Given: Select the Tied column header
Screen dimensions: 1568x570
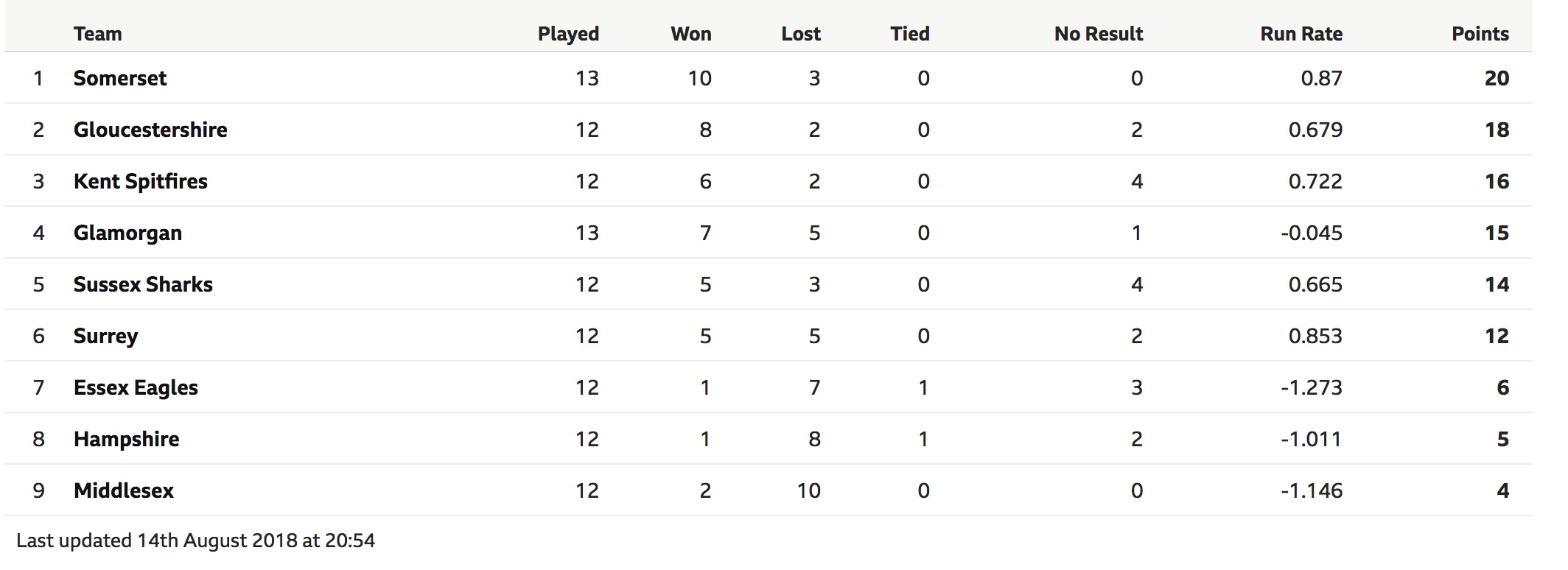Looking at the screenshot, I should [910, 34].
